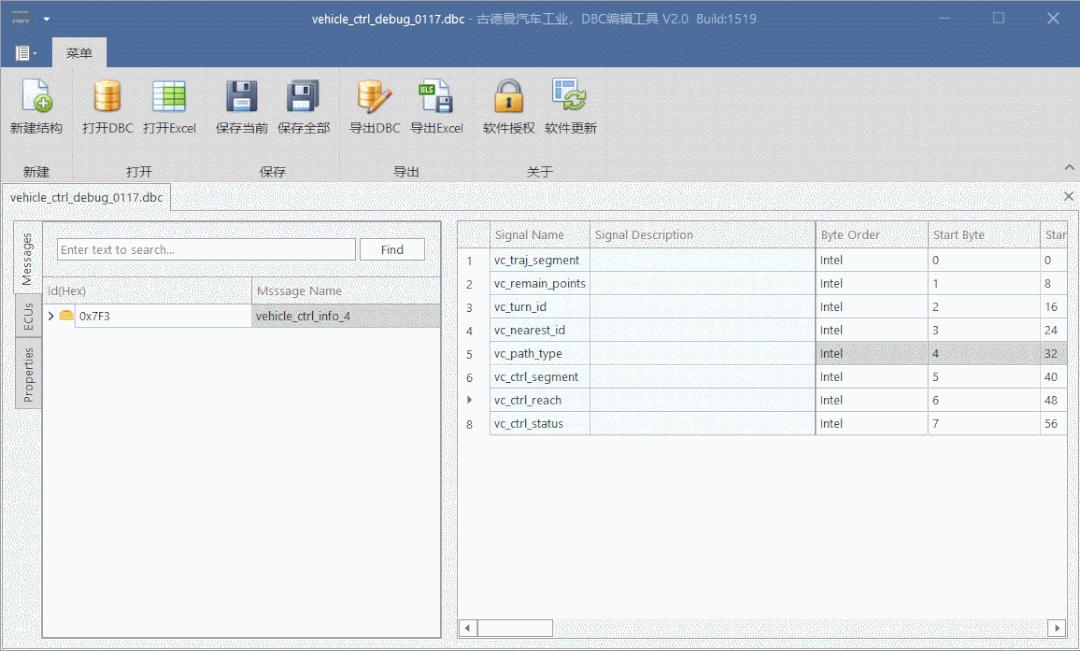The image size is (1080, 651).
Task: Select the Messages side tab
Action: pos(28,259)
